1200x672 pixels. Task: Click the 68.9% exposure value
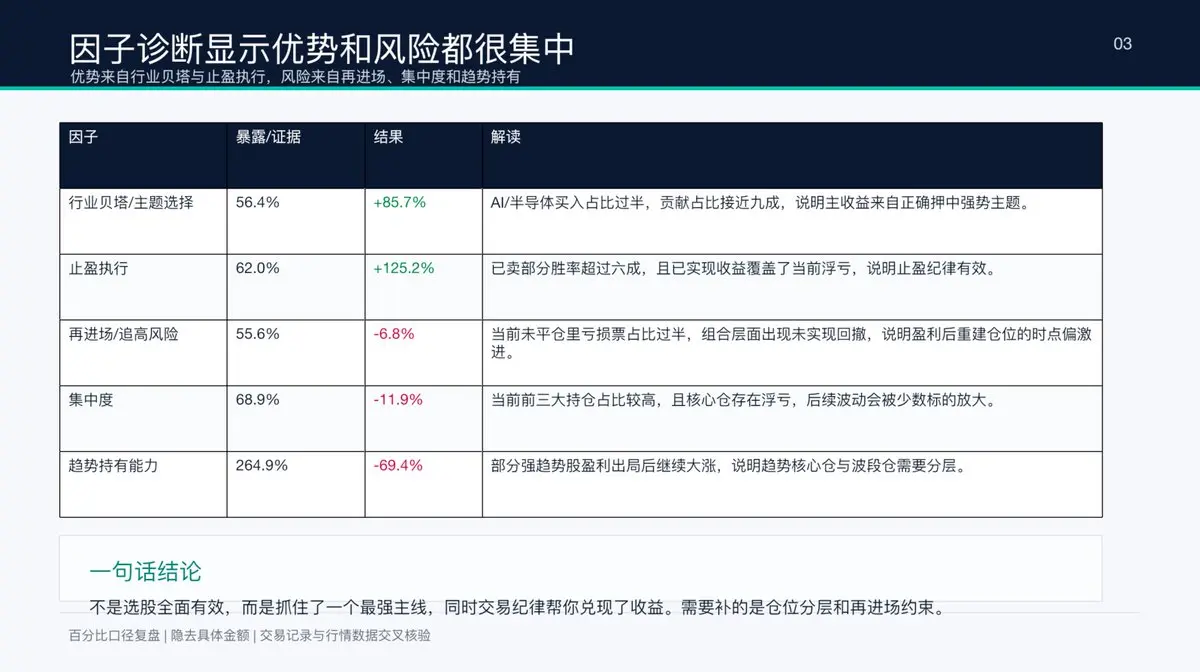pos(258,400)
